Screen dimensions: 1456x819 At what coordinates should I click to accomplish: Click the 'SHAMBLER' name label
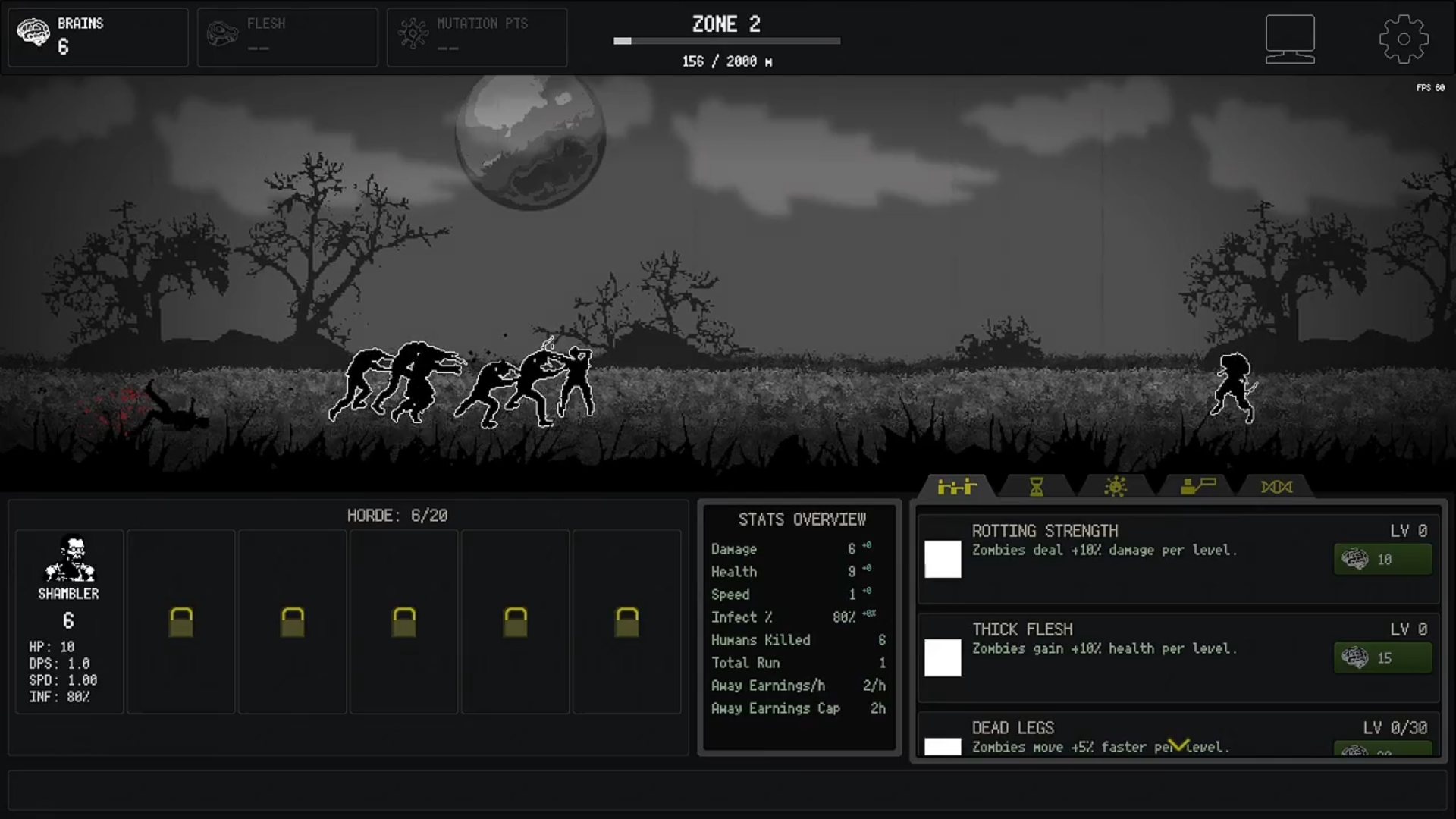pyautogui.click(x=68, y=594)
